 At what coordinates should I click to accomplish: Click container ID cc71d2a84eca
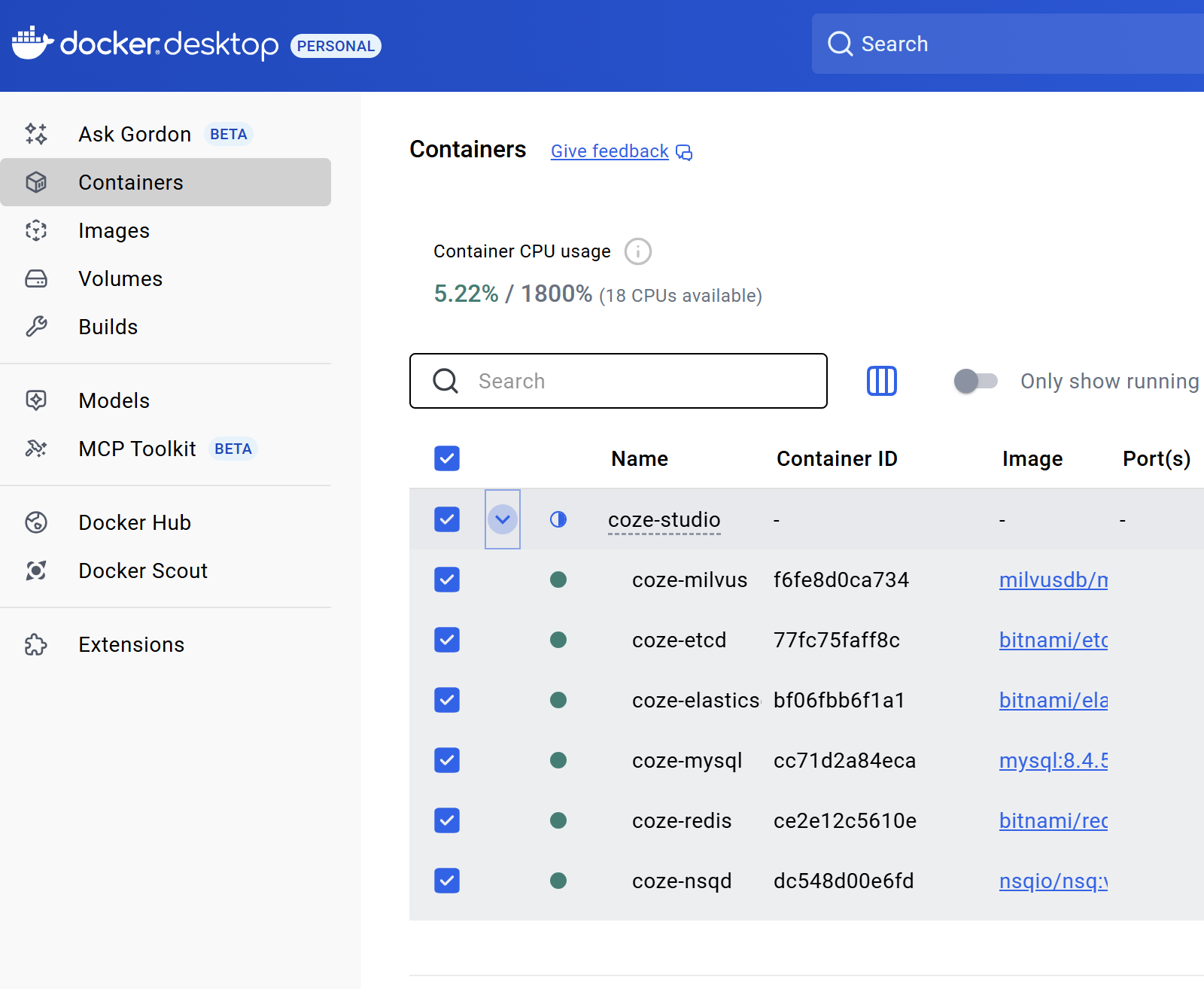coord(844,760)
